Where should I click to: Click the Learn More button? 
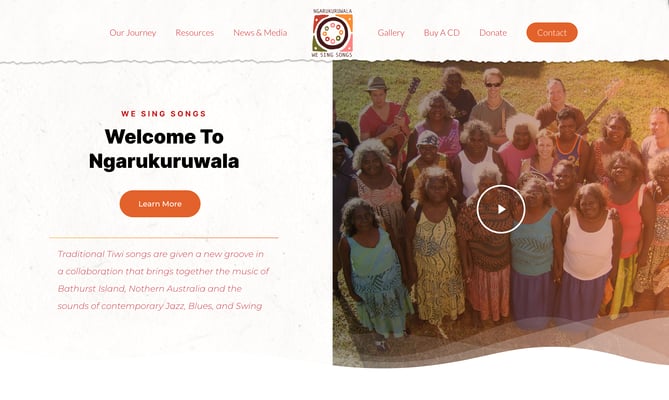160,204
